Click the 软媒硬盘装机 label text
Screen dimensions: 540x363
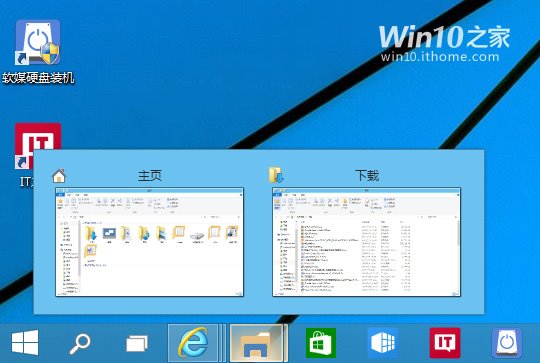(38, 78)
